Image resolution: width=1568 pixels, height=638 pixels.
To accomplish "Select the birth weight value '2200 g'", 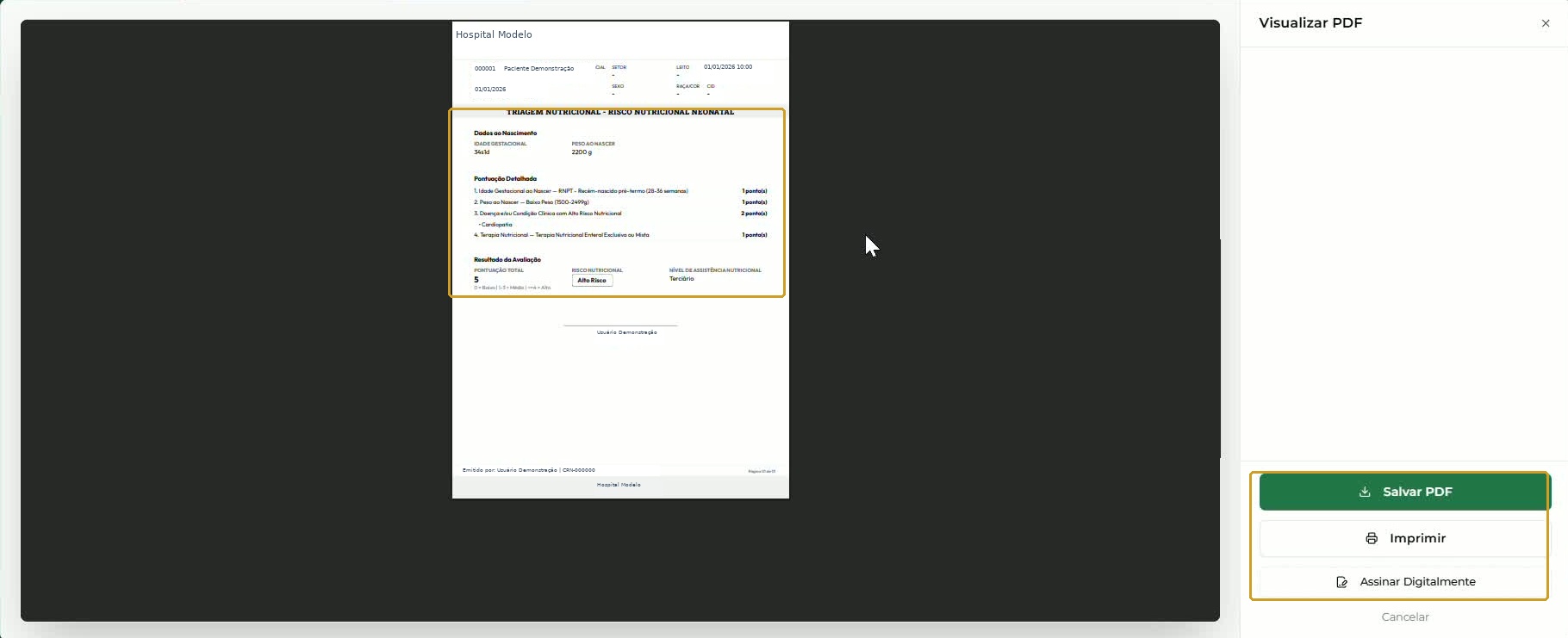I will (x=582, y=152).
